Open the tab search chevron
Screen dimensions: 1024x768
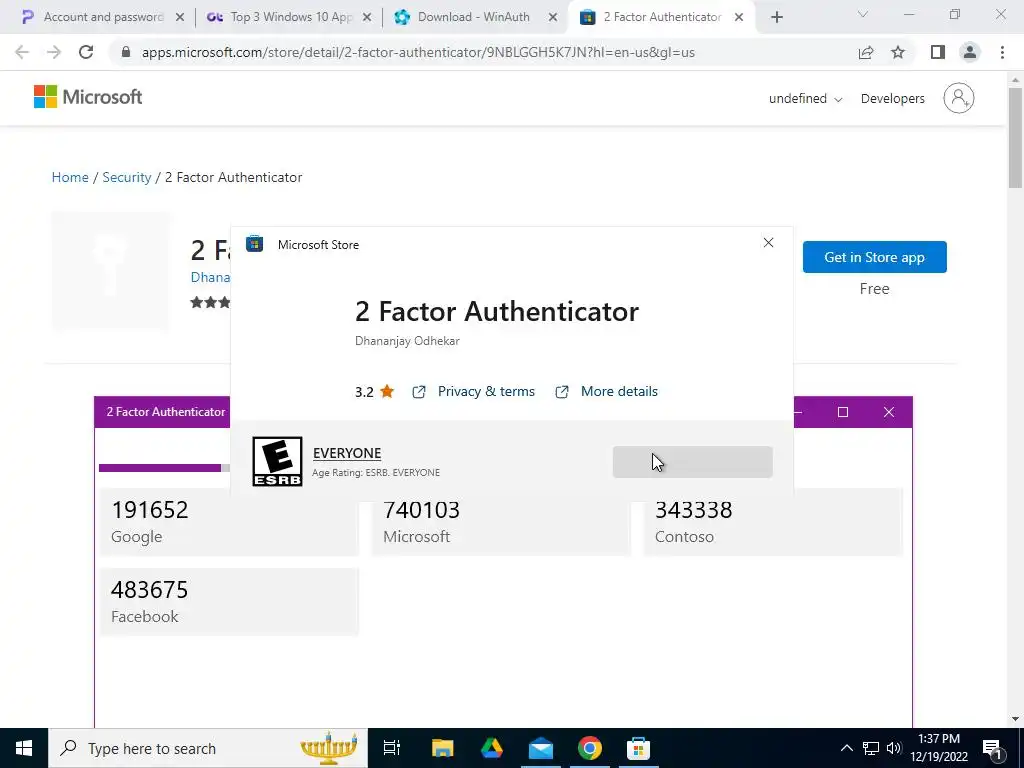(x=862, y=14)
